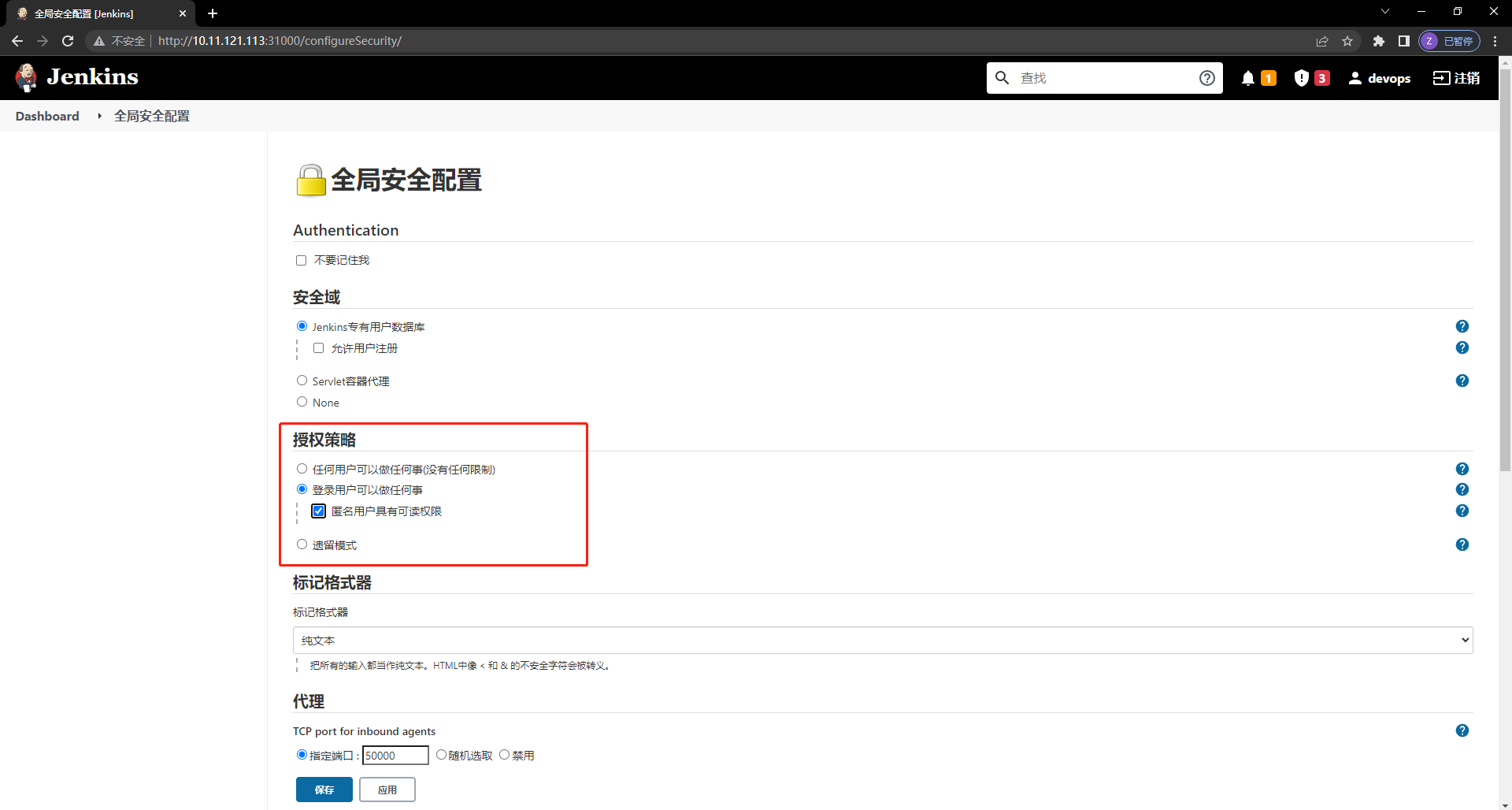Click the Jenkins logo in the header
Screen dimensions: 1512x810
click(x=76, y=77)
